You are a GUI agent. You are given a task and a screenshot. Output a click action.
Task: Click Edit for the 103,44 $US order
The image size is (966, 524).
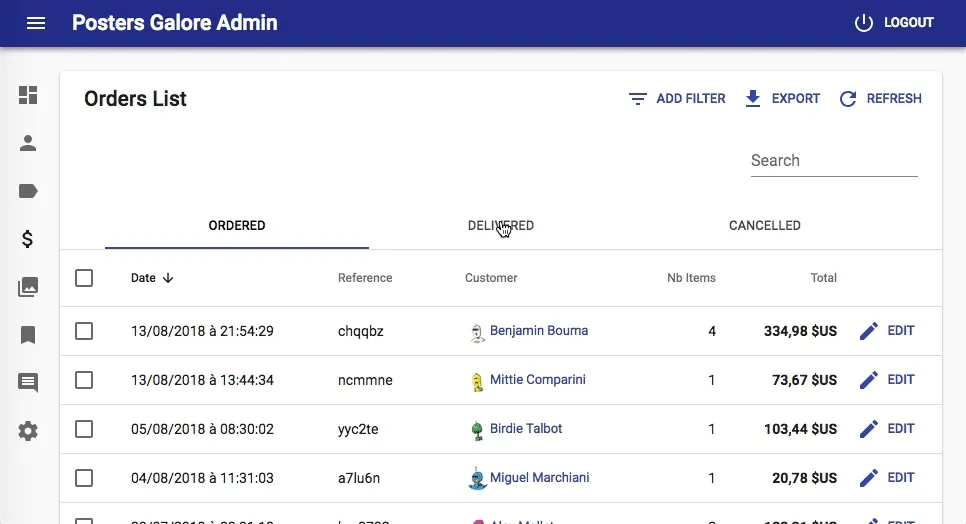click(x=887, y=429)
